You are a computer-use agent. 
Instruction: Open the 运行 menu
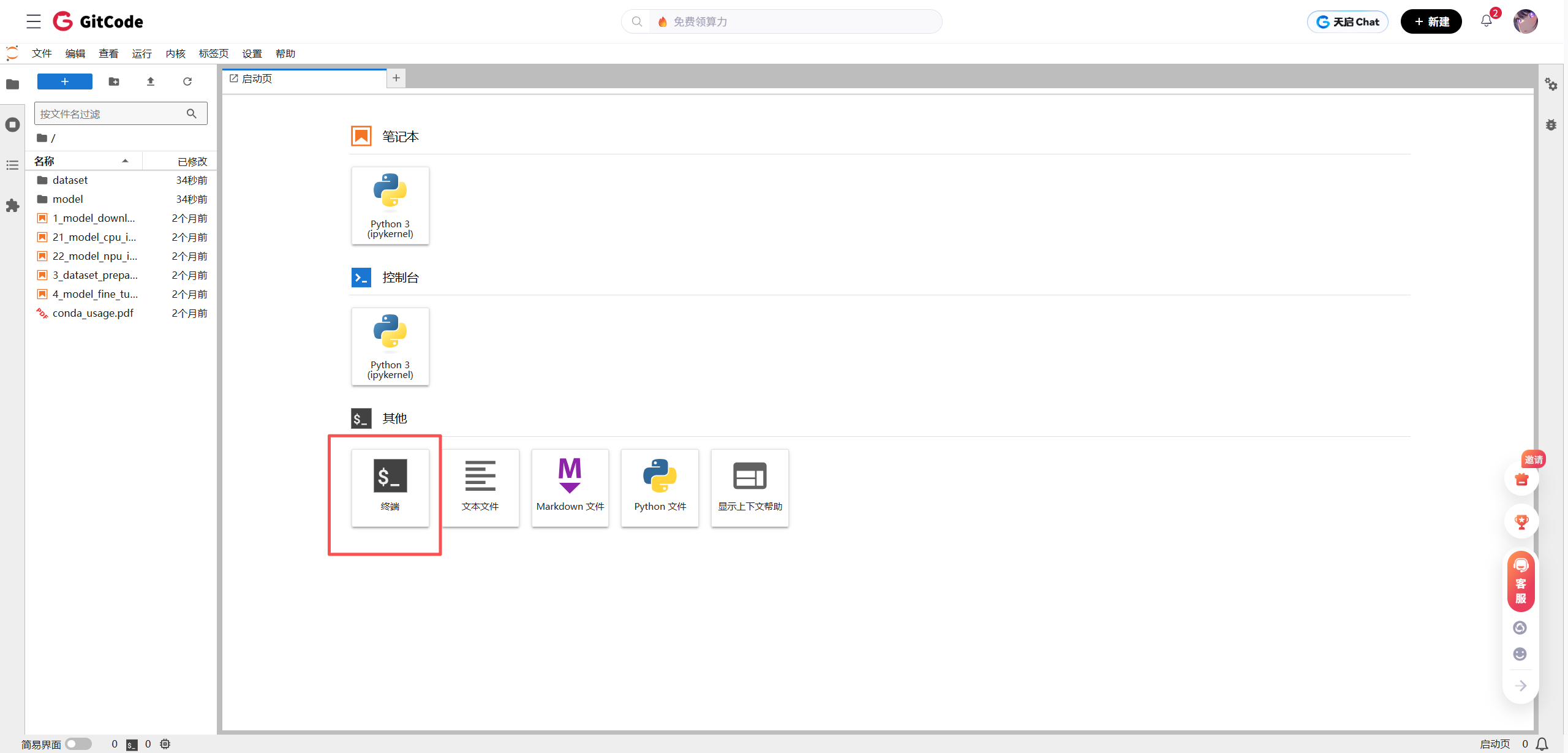pyautogui.click(x=141, y=54)
